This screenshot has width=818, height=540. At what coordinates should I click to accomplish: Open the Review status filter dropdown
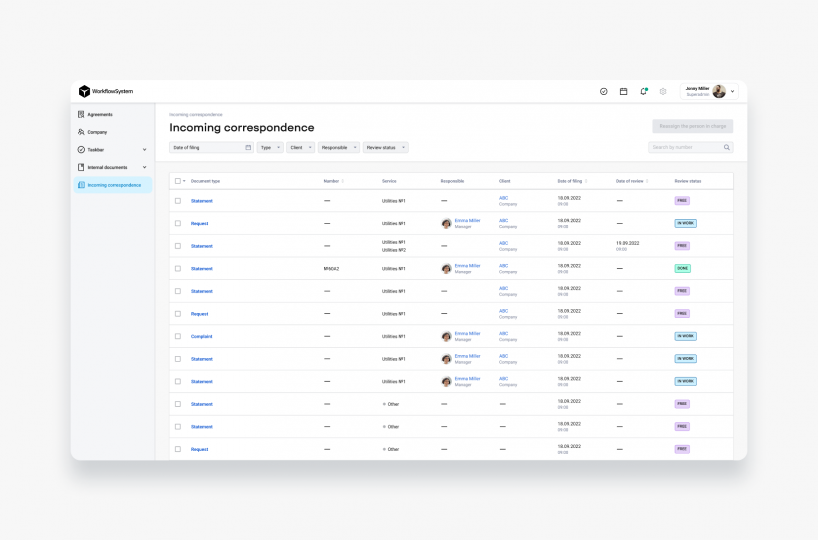click(385, 147)
